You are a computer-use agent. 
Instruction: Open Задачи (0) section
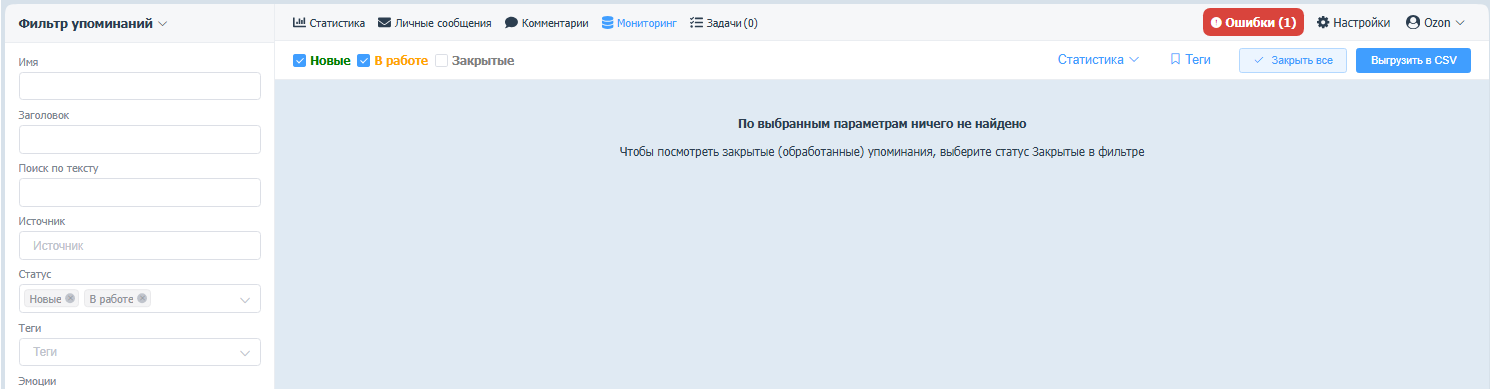(724, 22)
